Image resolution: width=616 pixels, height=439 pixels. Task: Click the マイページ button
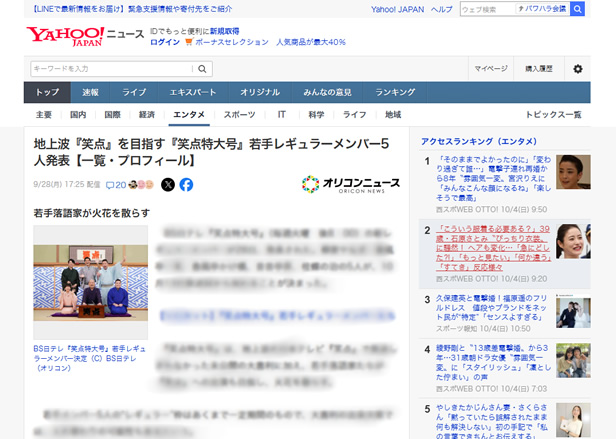491,69
